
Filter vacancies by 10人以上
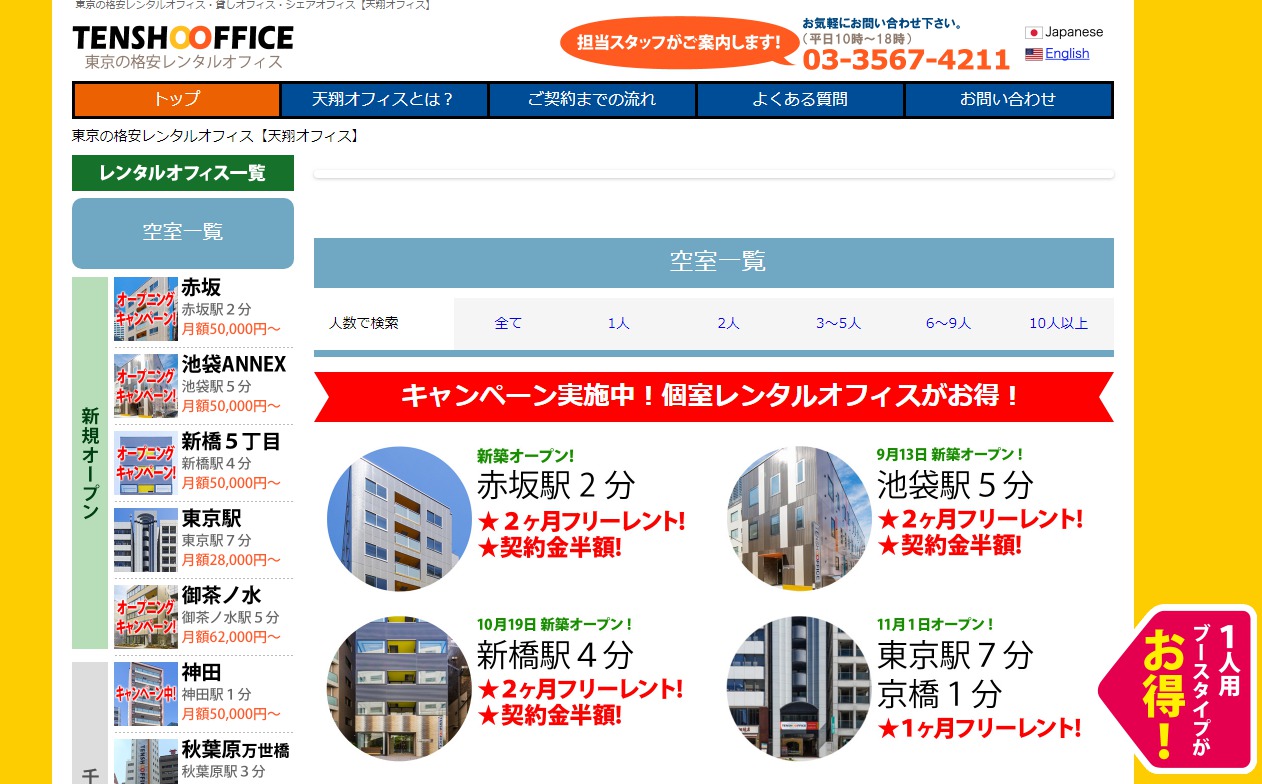(x=1058, y=323)
